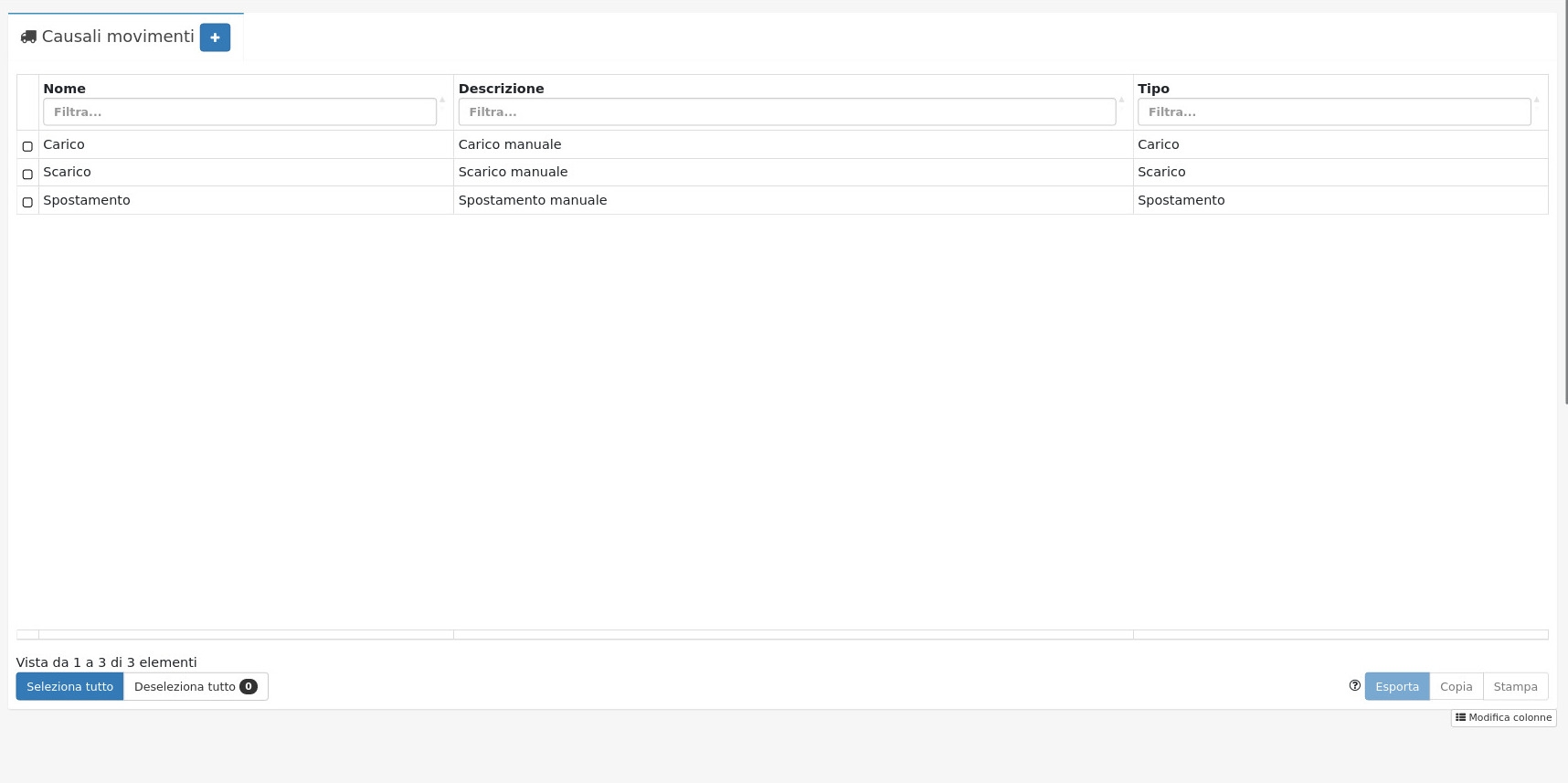
Task: Select the Scarico row checkbox
Action: (27, 174)
